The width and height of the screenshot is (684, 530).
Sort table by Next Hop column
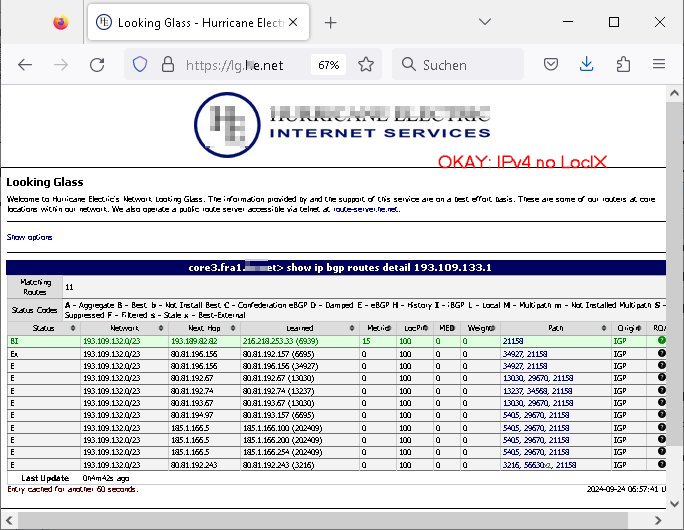coord(205,328)
